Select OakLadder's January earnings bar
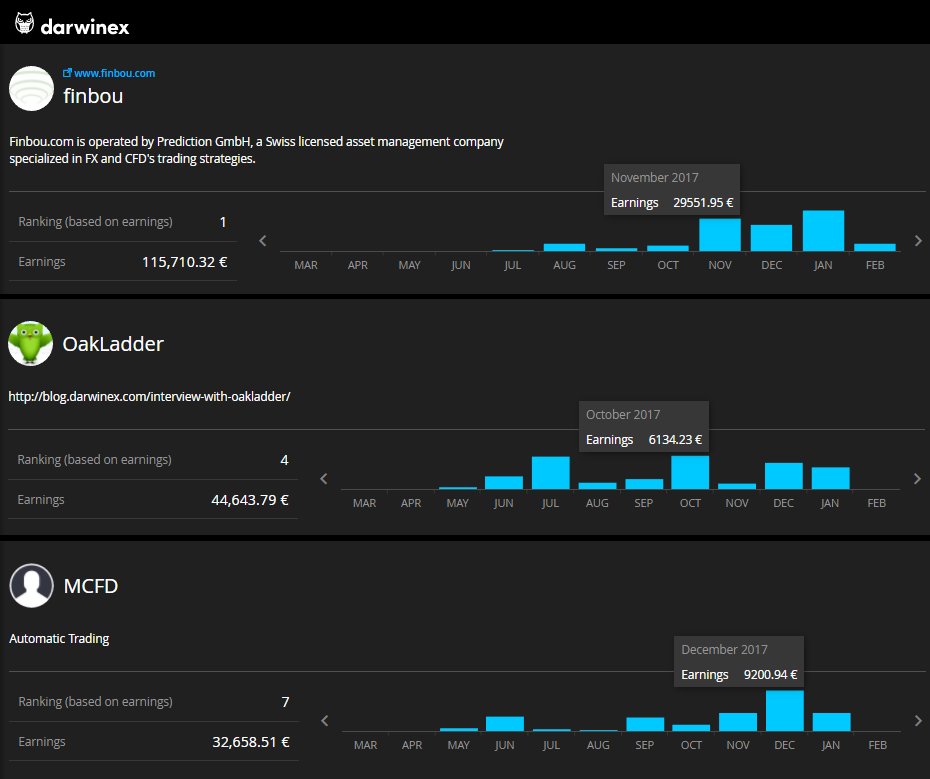The width and height of the screenshot is (930, 779). (x=830, y=478)
